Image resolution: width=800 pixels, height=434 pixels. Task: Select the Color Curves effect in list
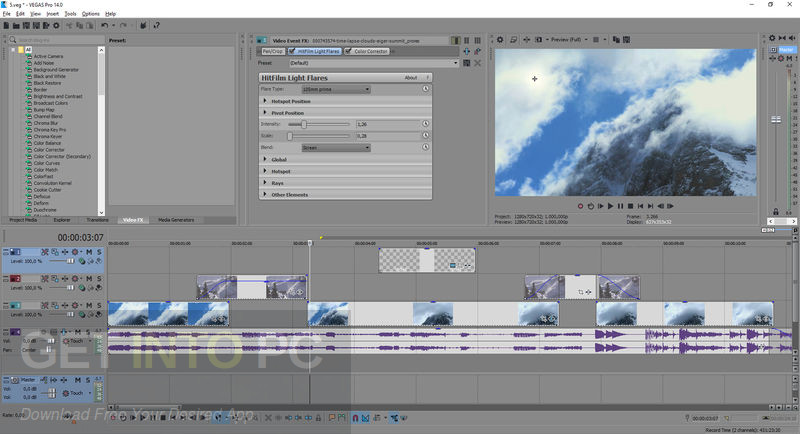coord(46,163)
